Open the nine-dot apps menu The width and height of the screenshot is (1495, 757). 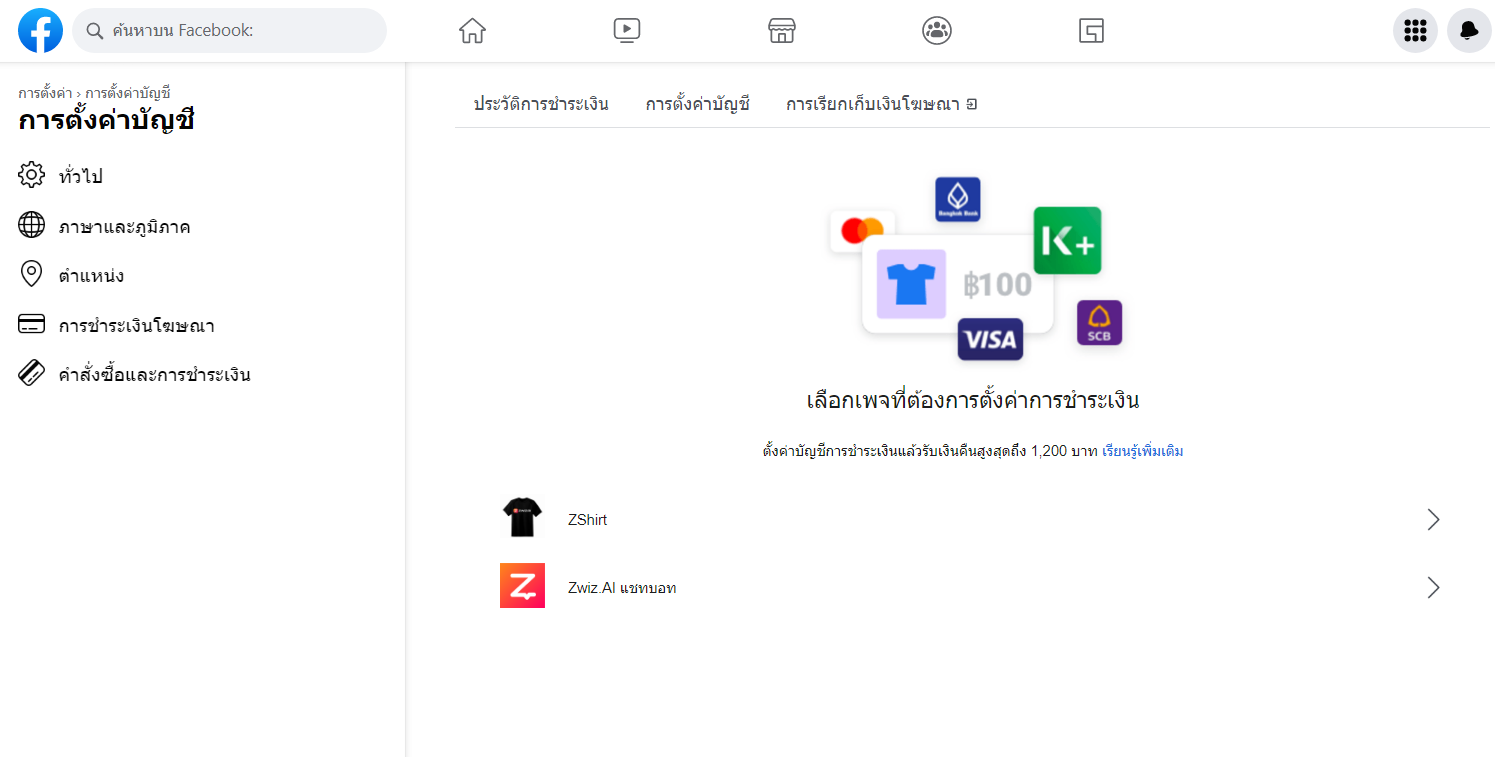click(x=1415, y=31)
